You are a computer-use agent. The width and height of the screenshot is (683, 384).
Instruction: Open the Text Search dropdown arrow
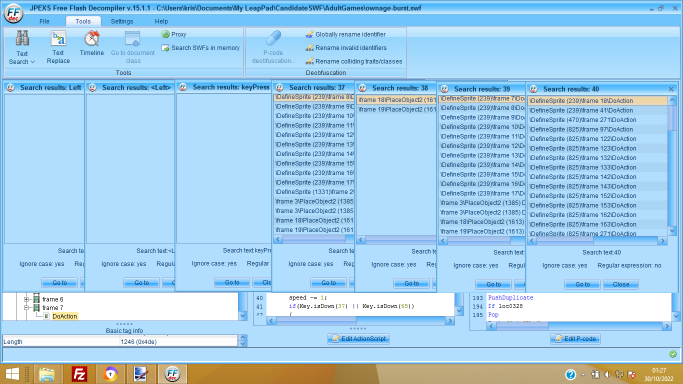33,62
